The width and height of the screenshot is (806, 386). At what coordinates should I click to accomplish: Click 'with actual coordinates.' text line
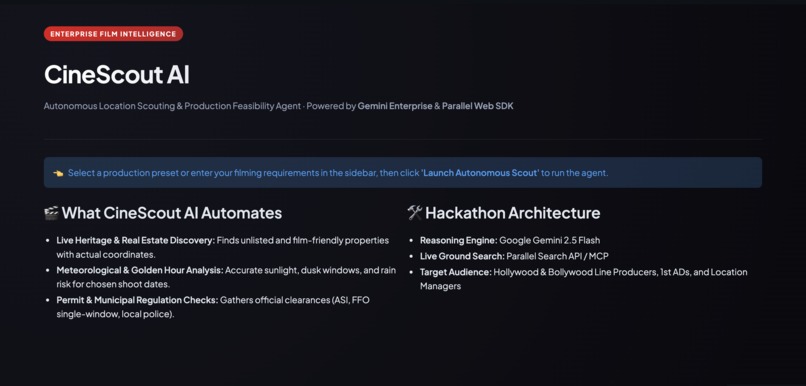tap(106, 254)
